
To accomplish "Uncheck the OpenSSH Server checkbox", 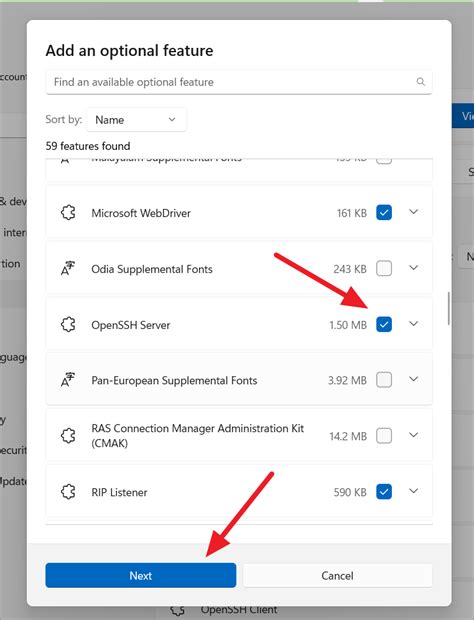I will [384, 325].
